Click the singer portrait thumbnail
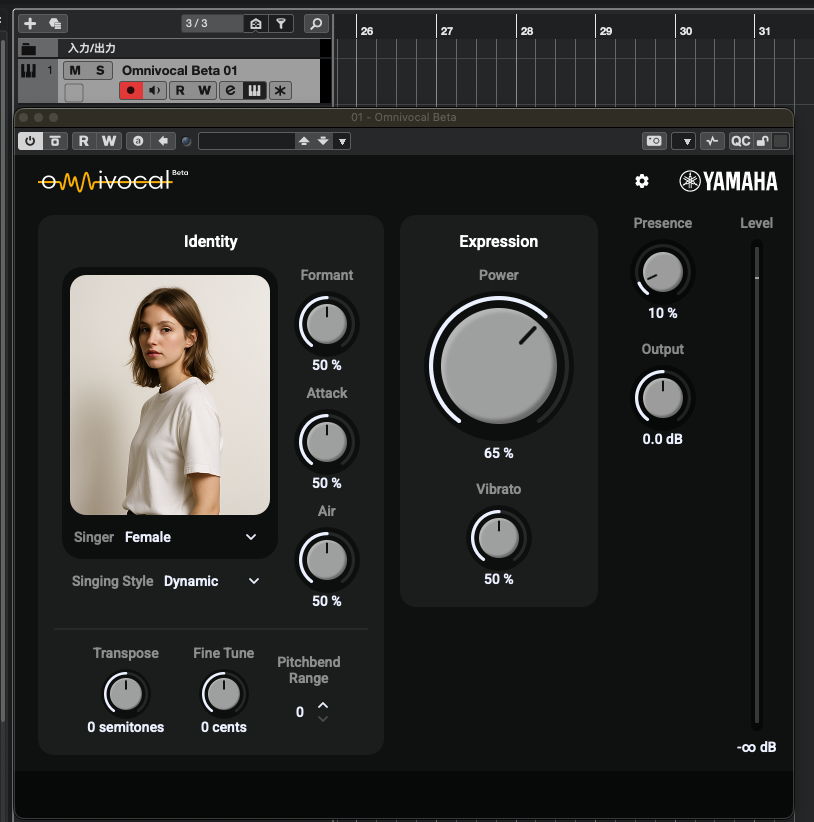Viewport: 814px width, 822px height. click(x=170, y=395)
